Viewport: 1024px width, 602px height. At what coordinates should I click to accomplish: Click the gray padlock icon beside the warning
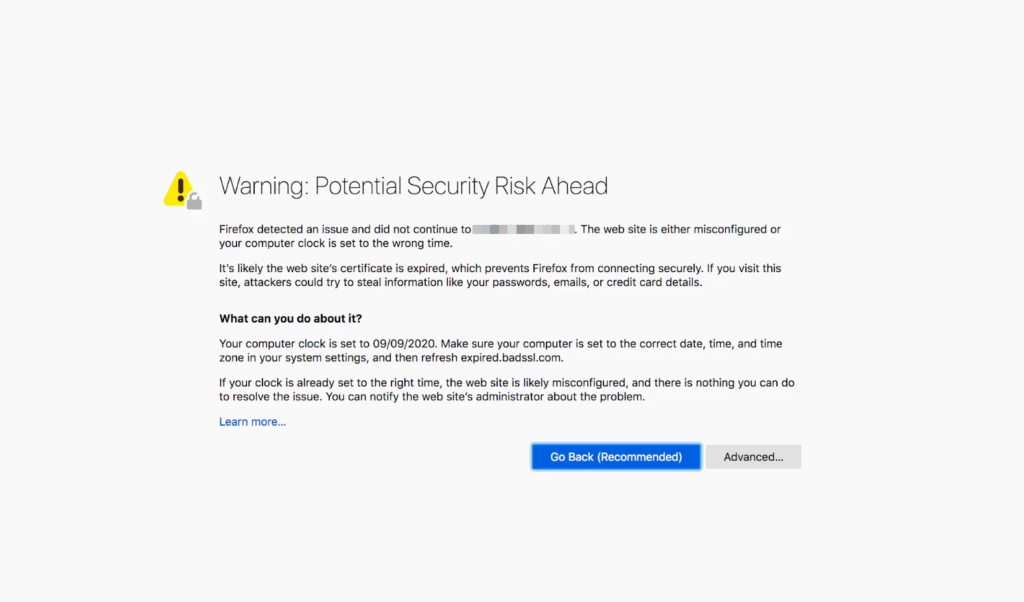pyautogui.click(x=195, y=202)
